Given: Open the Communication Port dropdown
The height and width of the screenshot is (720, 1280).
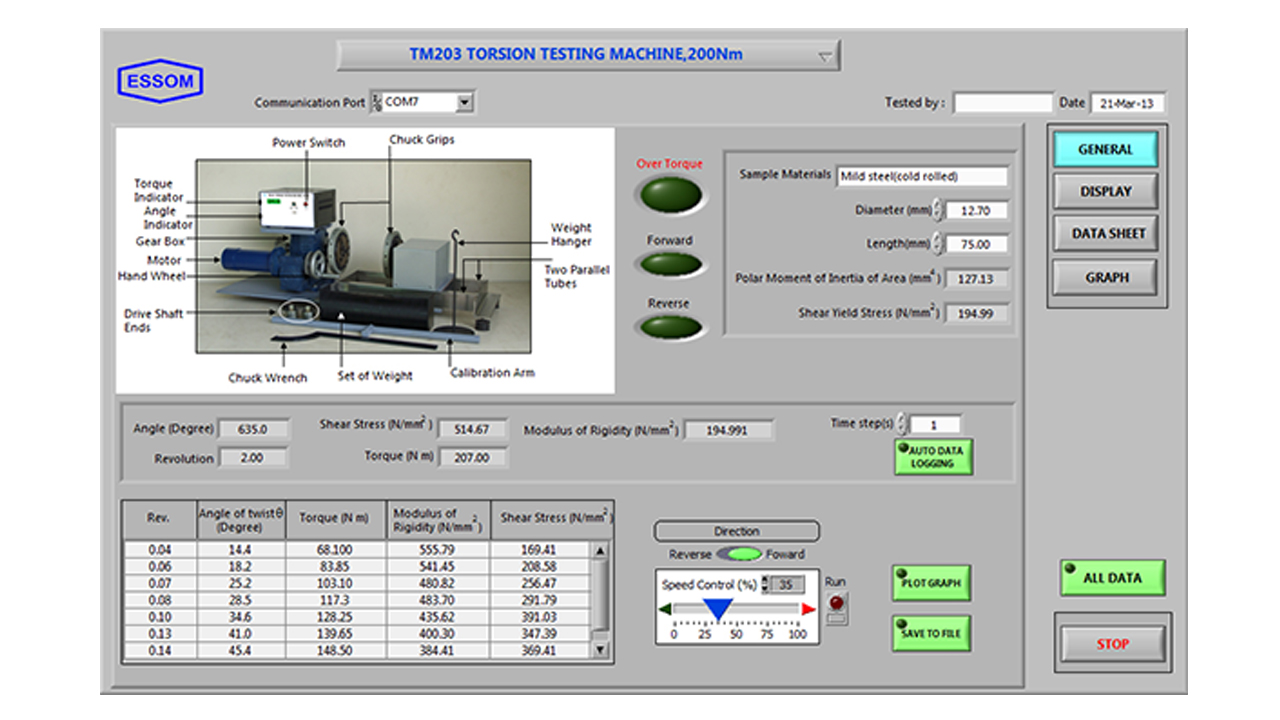Looking at the screenshot, I should tap(464, 102).
